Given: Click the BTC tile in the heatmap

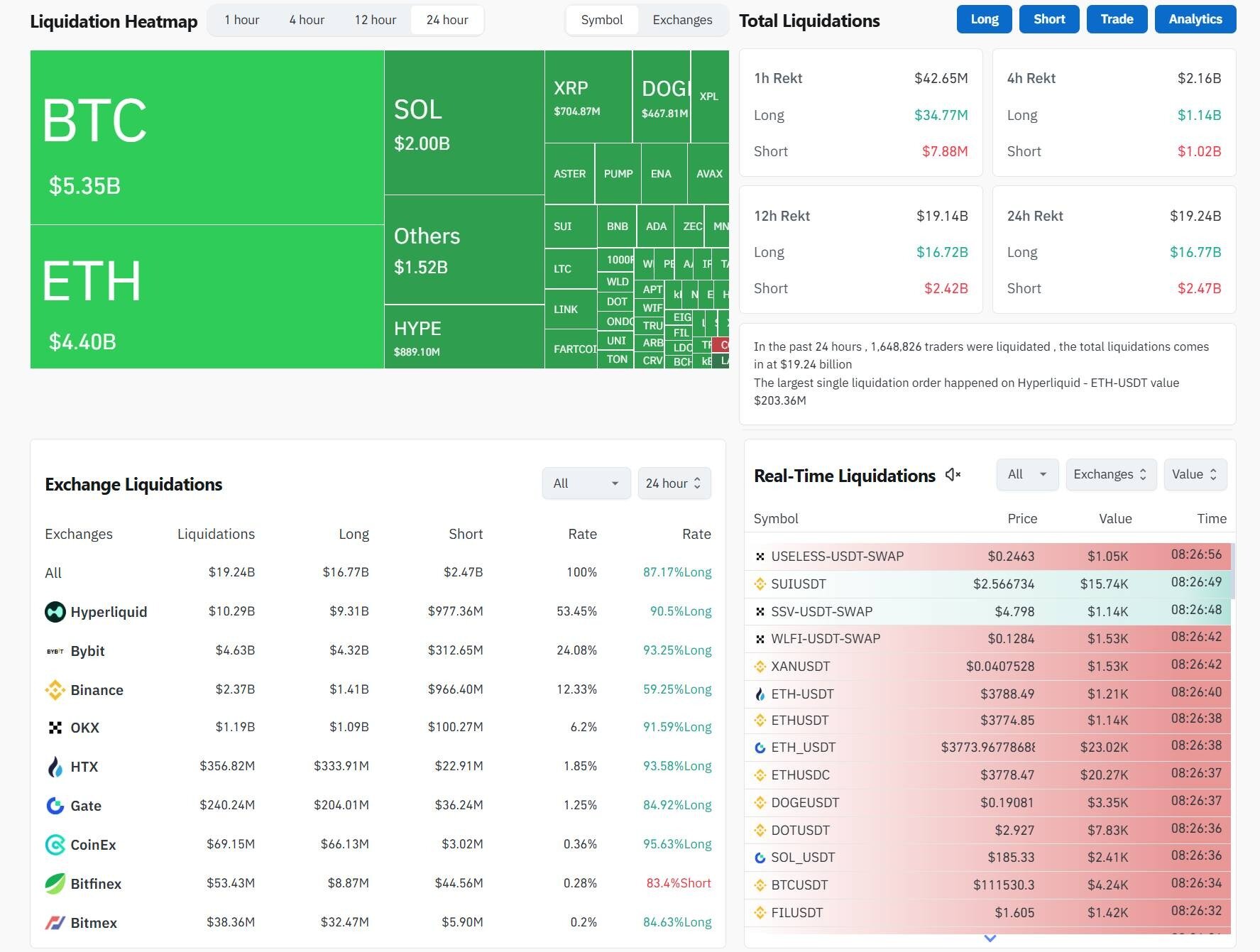Looking at the screenshot, I should coord(207,137).
